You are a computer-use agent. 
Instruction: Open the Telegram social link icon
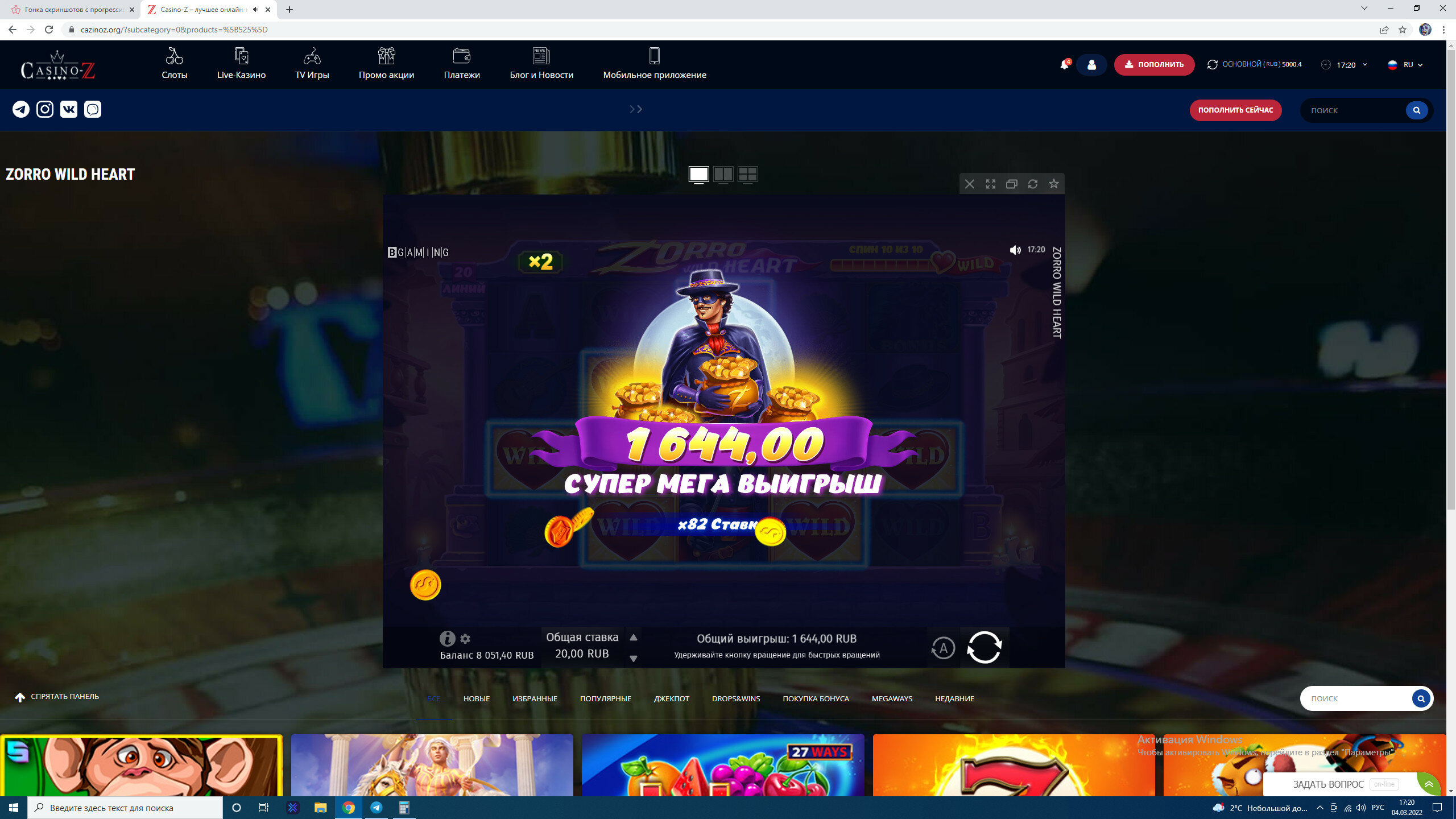point(21,109)
